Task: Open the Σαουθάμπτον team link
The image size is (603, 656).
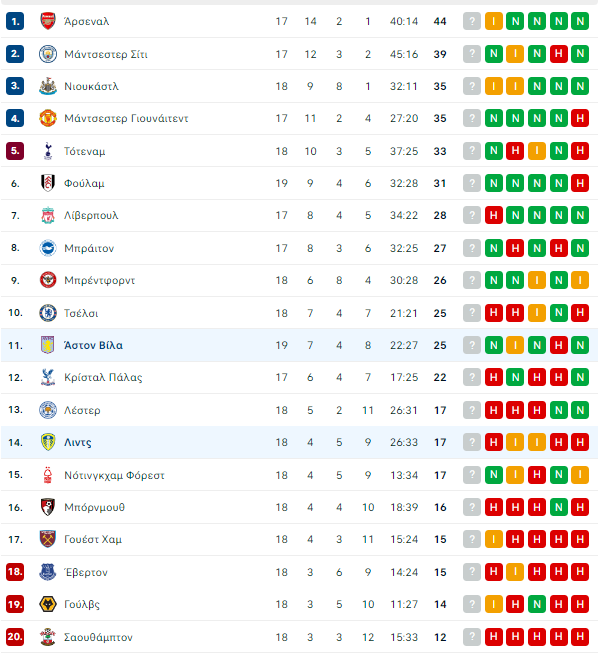Action: [x=98, y=637]
